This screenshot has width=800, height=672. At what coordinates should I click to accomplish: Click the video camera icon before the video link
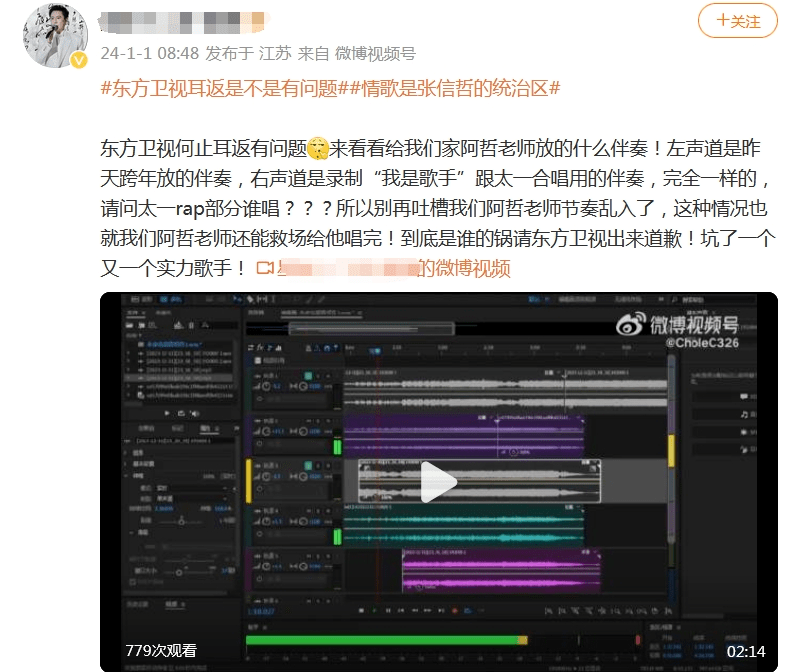pos(265,268)
